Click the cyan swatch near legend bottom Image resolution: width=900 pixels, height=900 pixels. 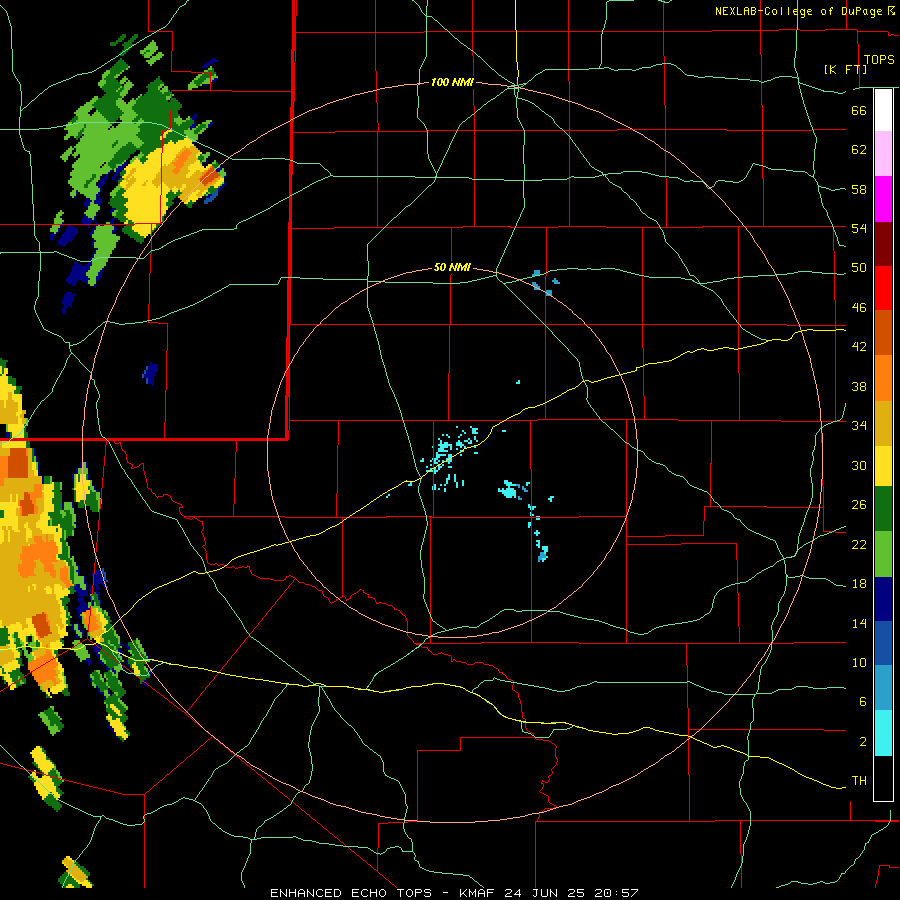click(883, 733)
